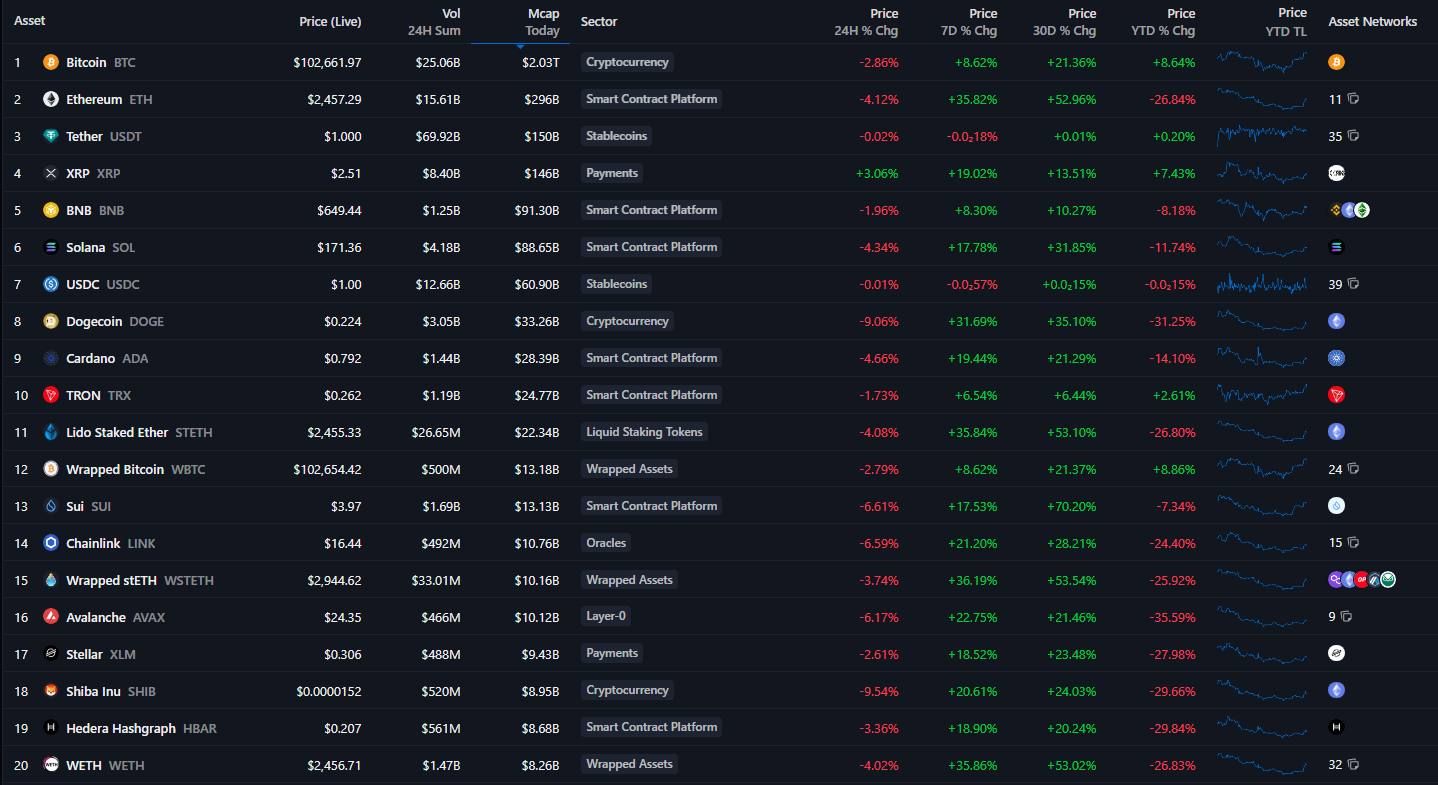The image size is (1438, 785).
Task: Click the network icon in Dogecoin's Asset Networks cell
Action: [x=1336, y=321]
